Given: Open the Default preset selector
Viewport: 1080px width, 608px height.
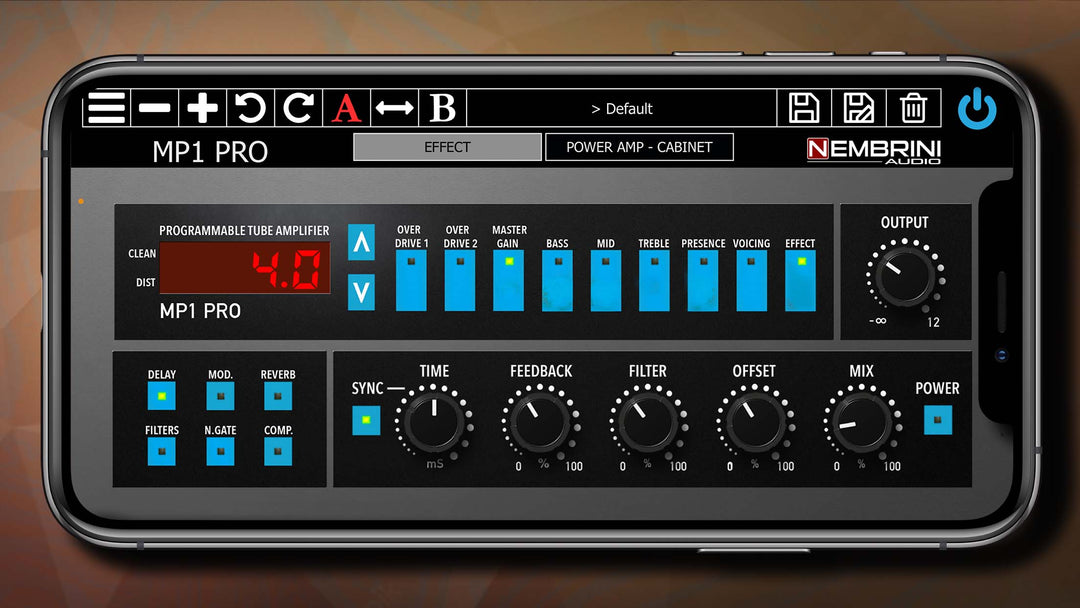Looking at the screenshot, I should click(622, 108).
